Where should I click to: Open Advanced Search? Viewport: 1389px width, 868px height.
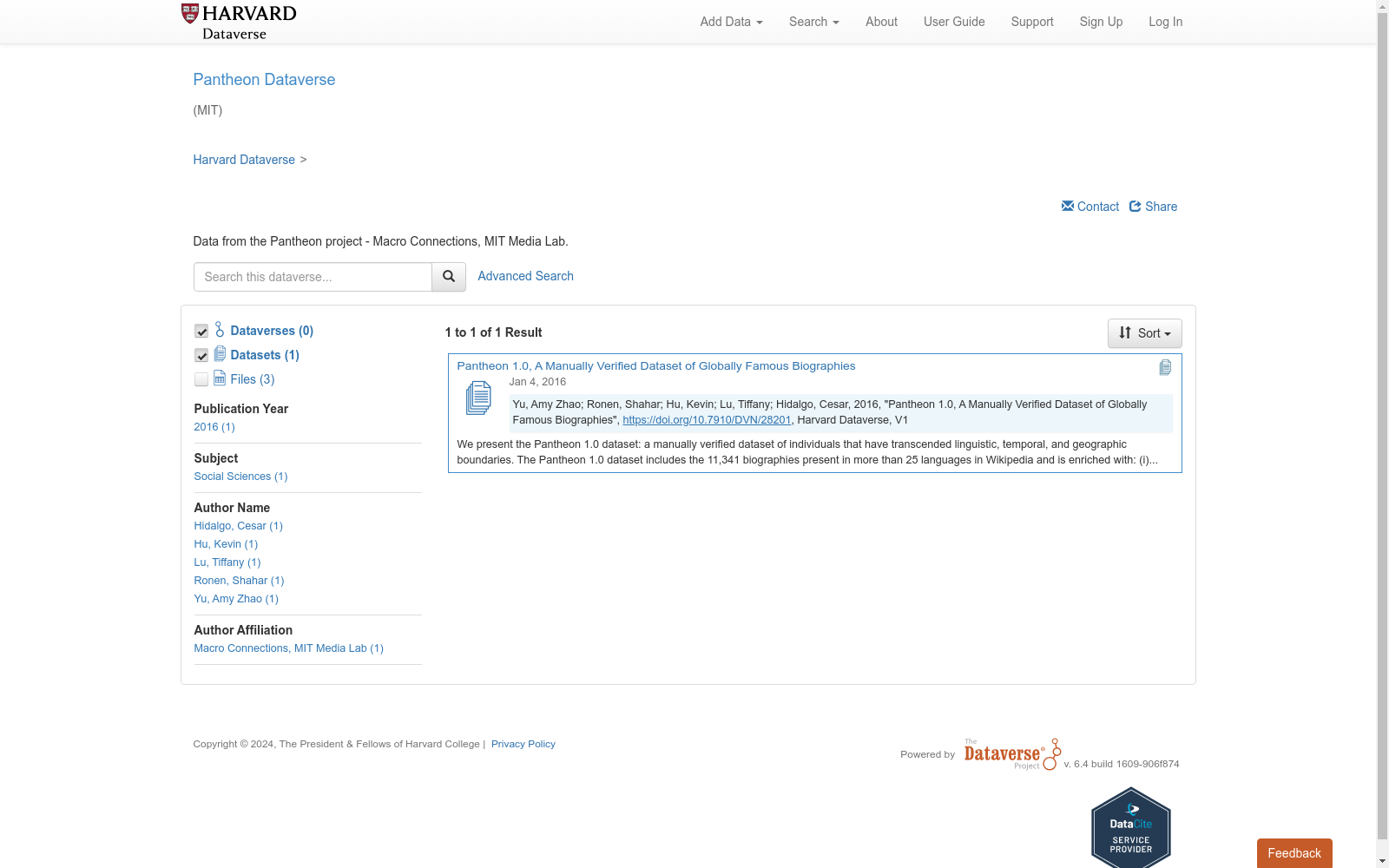tap(525, 276)
